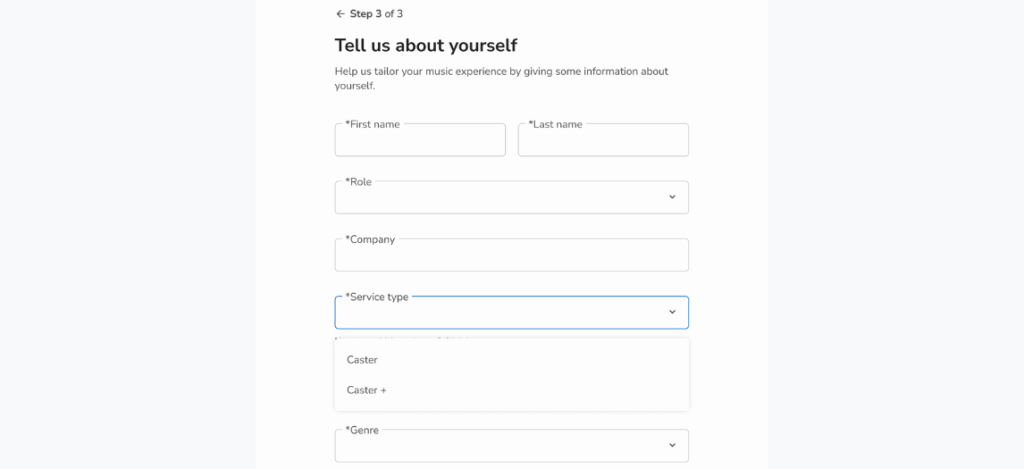Click into the Last name field
The width and height of the screenshot is (1024, 469).
click(603, 141)
